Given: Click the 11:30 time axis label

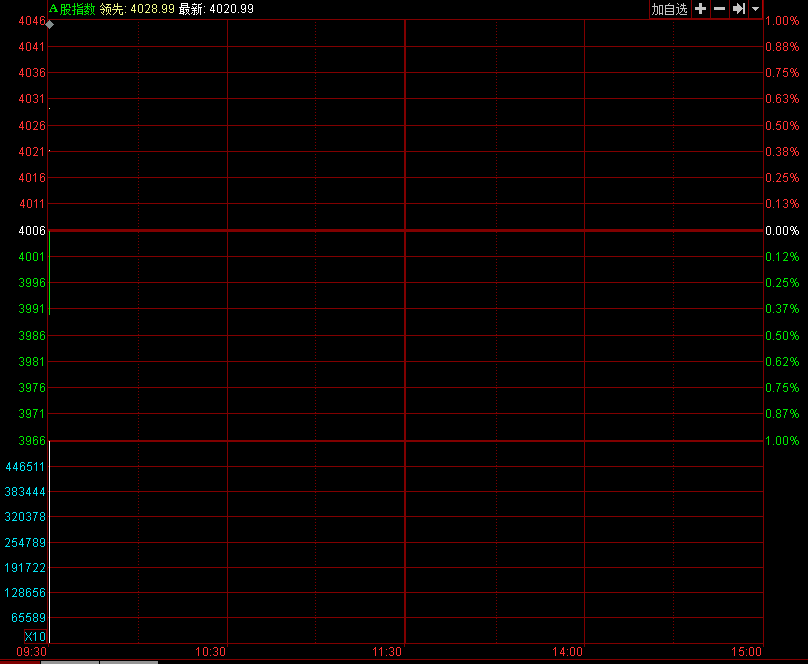Looking at the screenshot, I should [x=387, y=652].
